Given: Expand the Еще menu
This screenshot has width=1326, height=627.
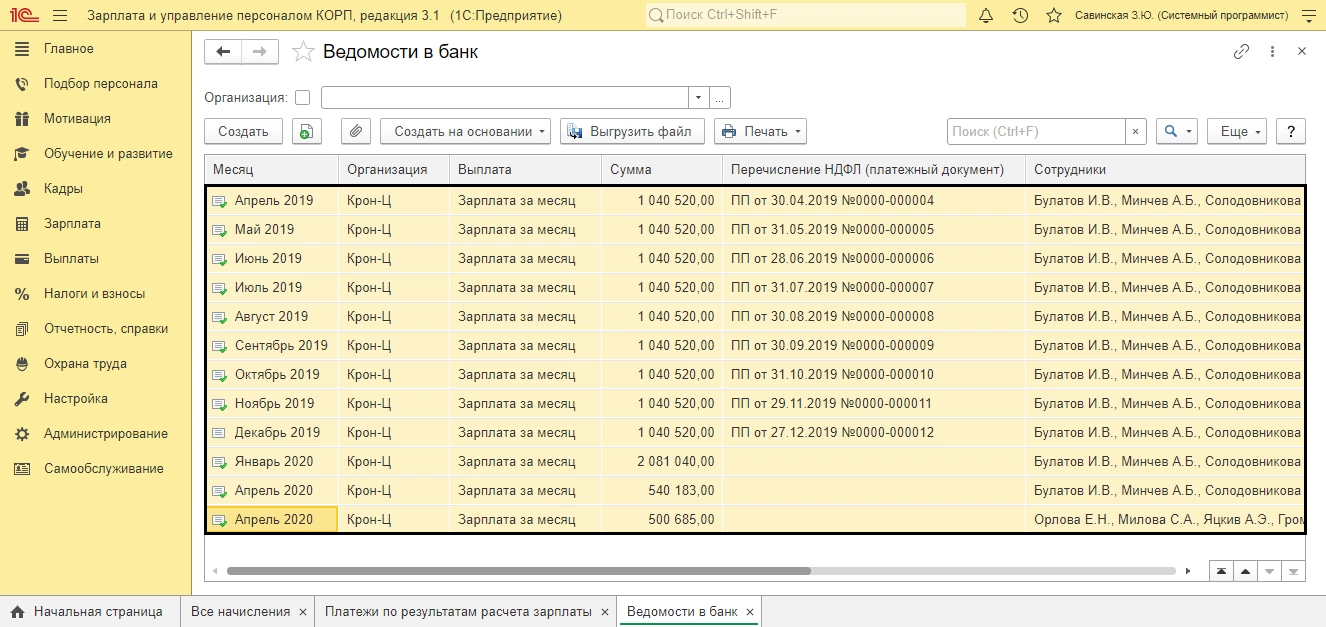Looking at the screenshot, I should [x=1237, y=131].
